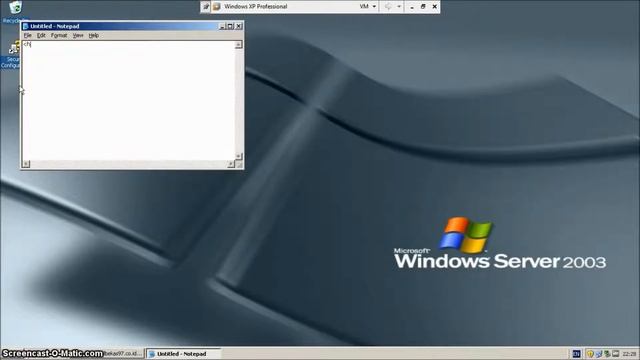The width and height of the screenshot is (640, 360).
Task: Click the Untitled - Notepad taskbar button
Action: 184,354
